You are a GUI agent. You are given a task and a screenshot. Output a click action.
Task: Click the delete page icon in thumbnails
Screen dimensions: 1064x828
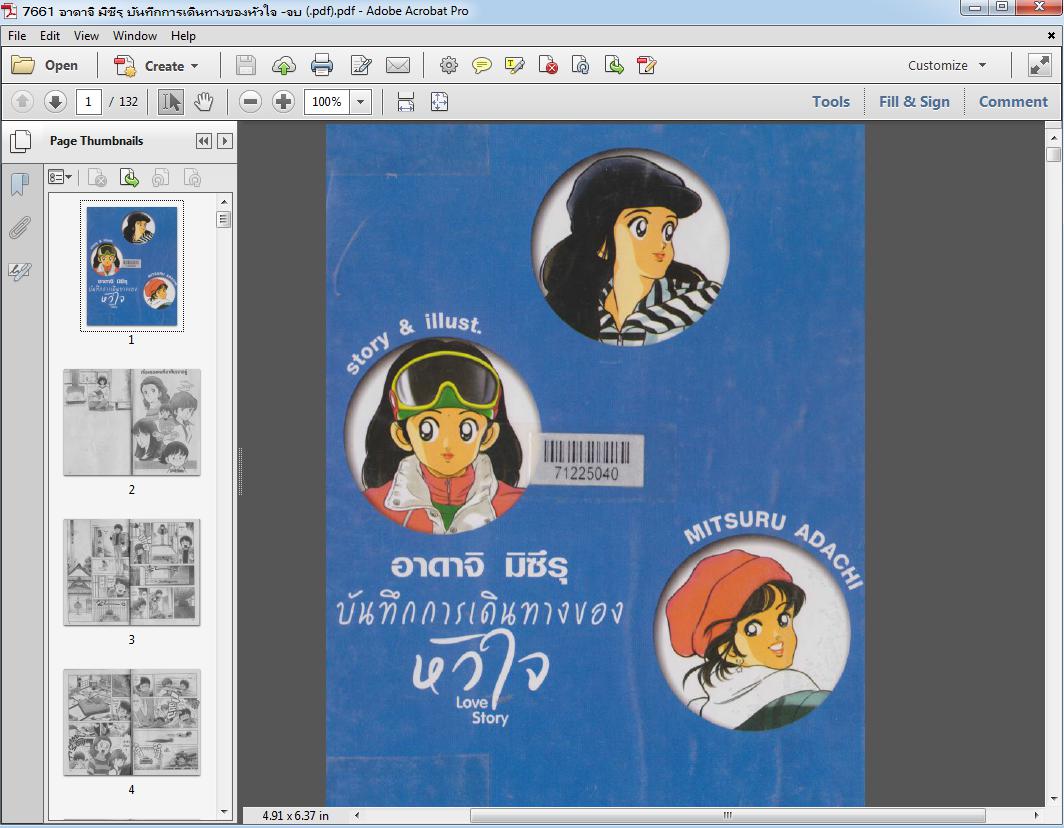coord(97,178)
